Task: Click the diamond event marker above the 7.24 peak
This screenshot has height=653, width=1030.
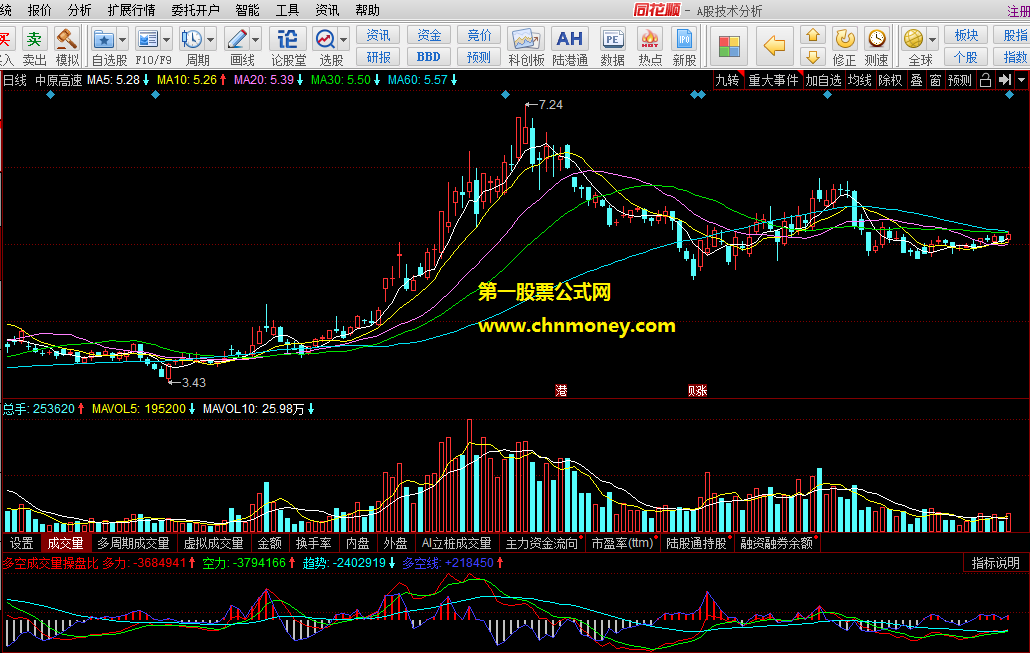Action: click(505, 95)
